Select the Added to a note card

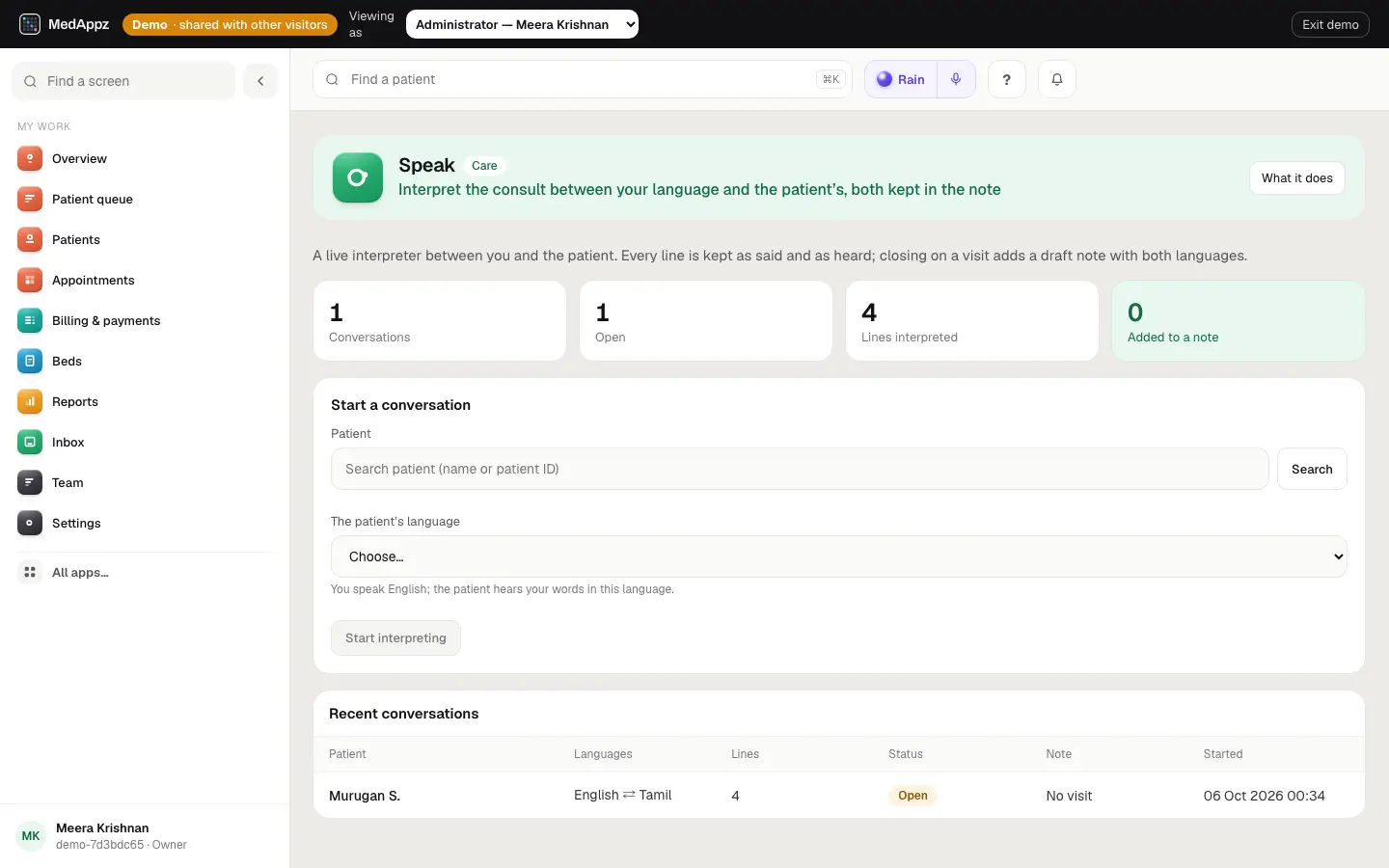point(1239,321)
